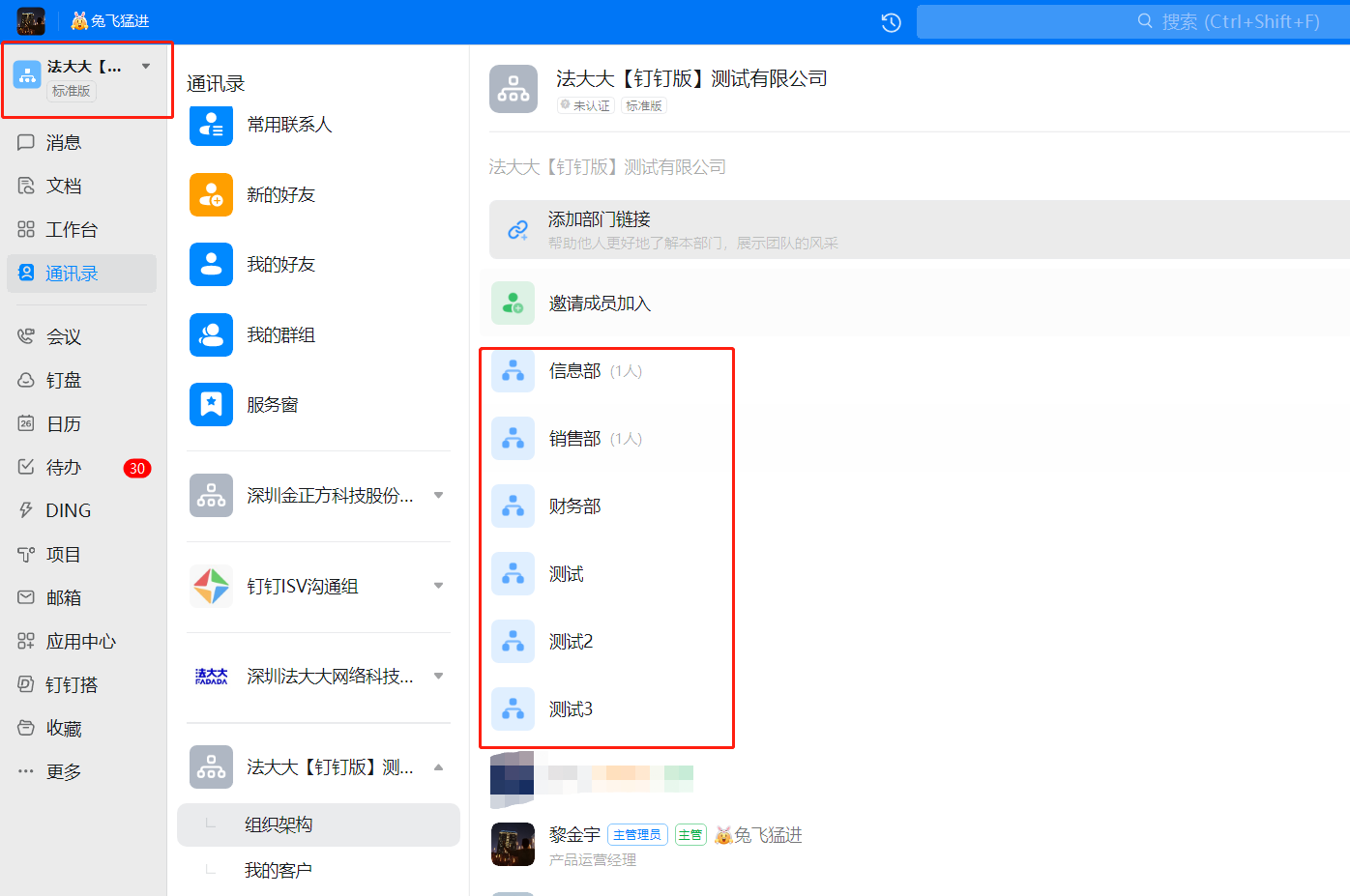
Task: Click 添加部门链接 link row
Action: click(919, 230)
